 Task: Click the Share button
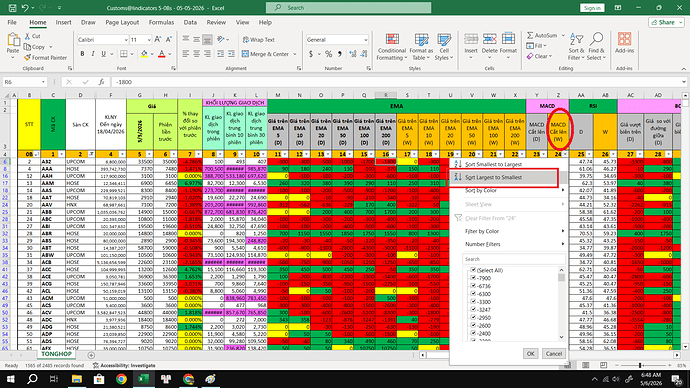click(666, 22)
